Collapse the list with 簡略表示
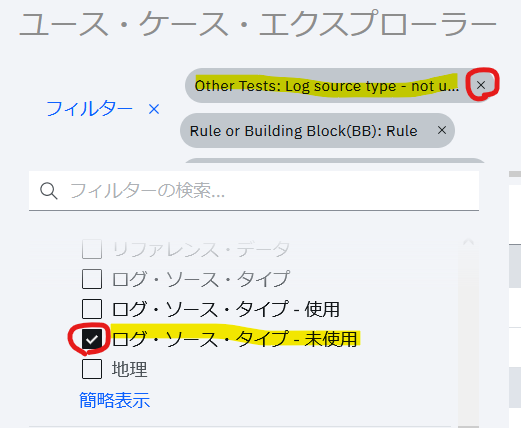Screen dimensions: 521x428 (114, 400)
